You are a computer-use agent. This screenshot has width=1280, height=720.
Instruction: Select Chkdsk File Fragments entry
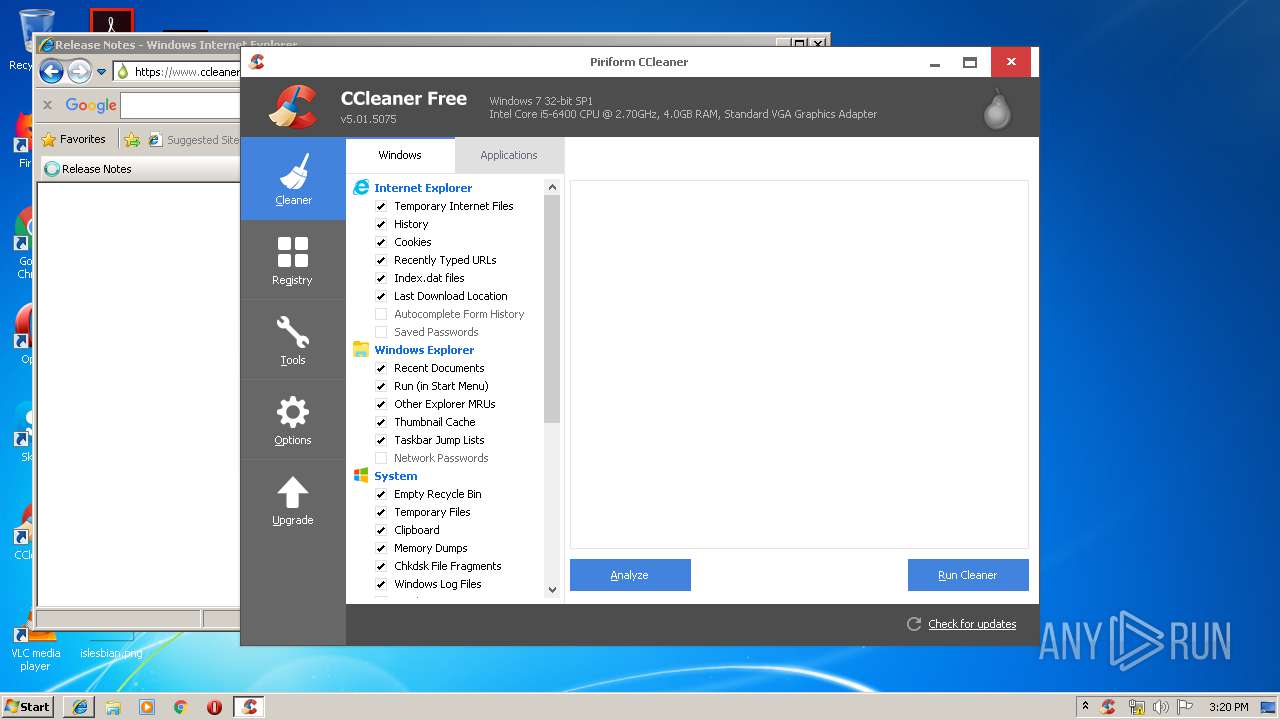[447, 566]
